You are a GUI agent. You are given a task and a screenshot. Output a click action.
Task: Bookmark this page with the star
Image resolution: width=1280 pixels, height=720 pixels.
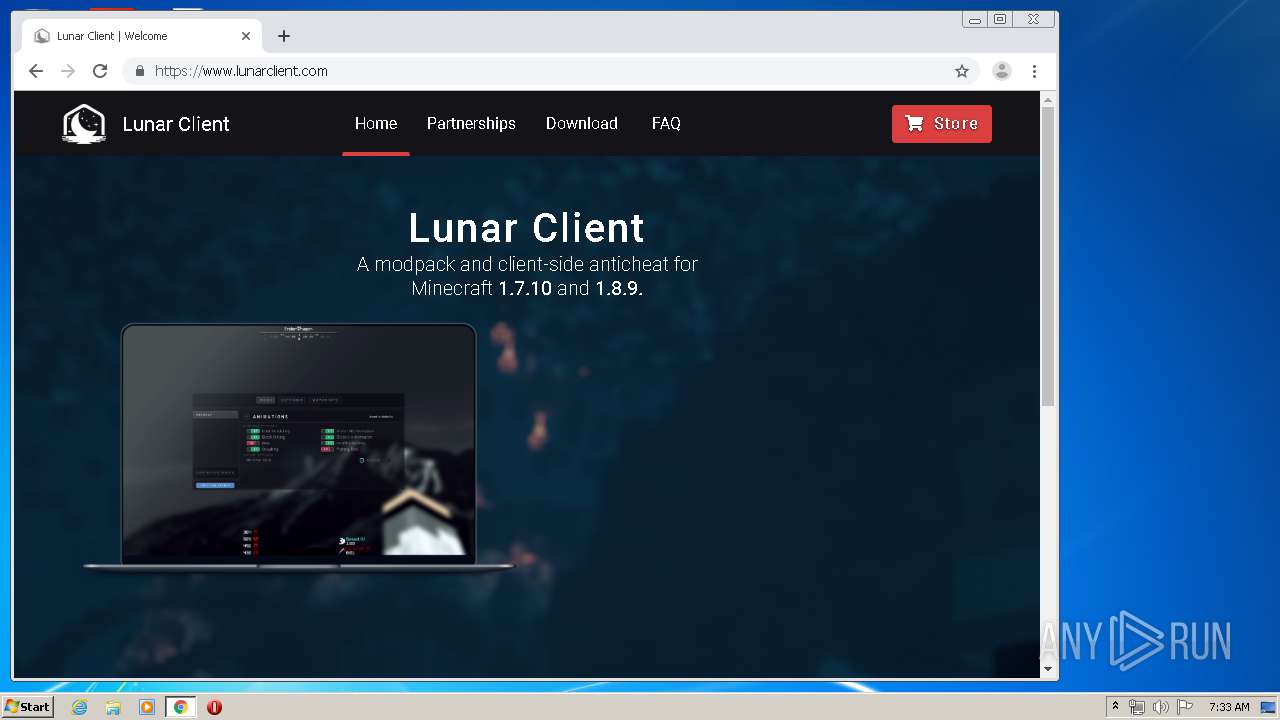coord(962,71)
